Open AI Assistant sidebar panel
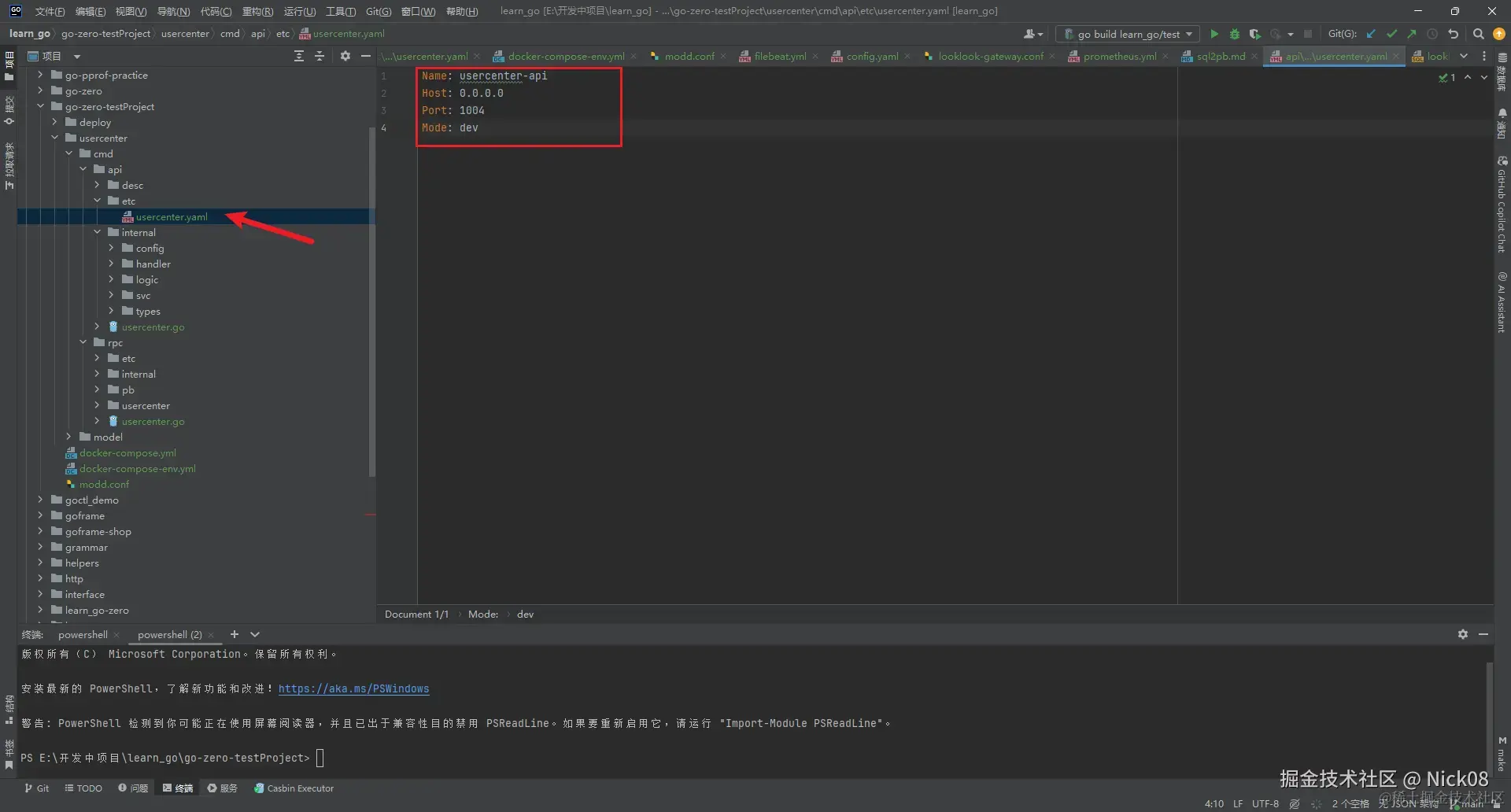The image size is (1511, 812). (x=1502, y=302)
